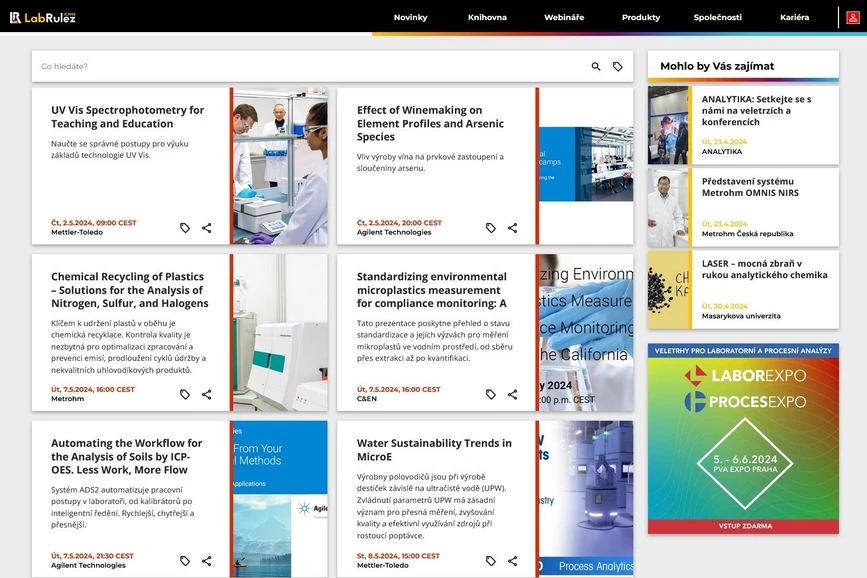Open 'Chemical Recycling of Plastics' webinar title

pyautogui.click(x=130, y=290)
